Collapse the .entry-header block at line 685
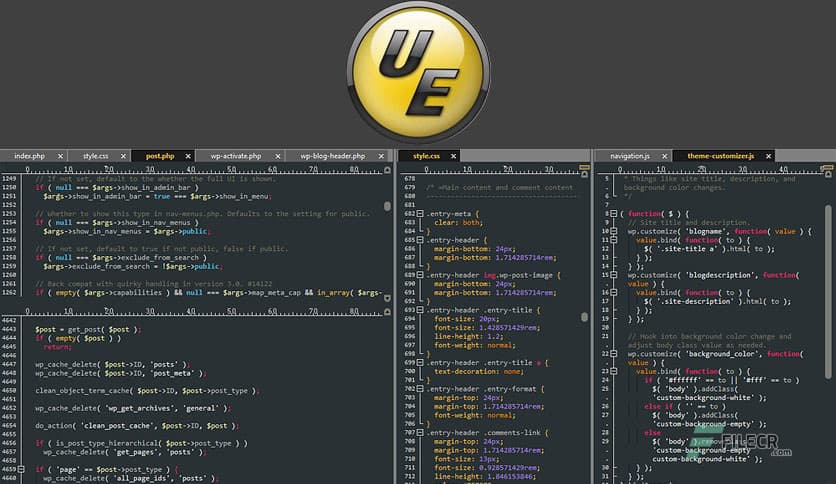 420,240
